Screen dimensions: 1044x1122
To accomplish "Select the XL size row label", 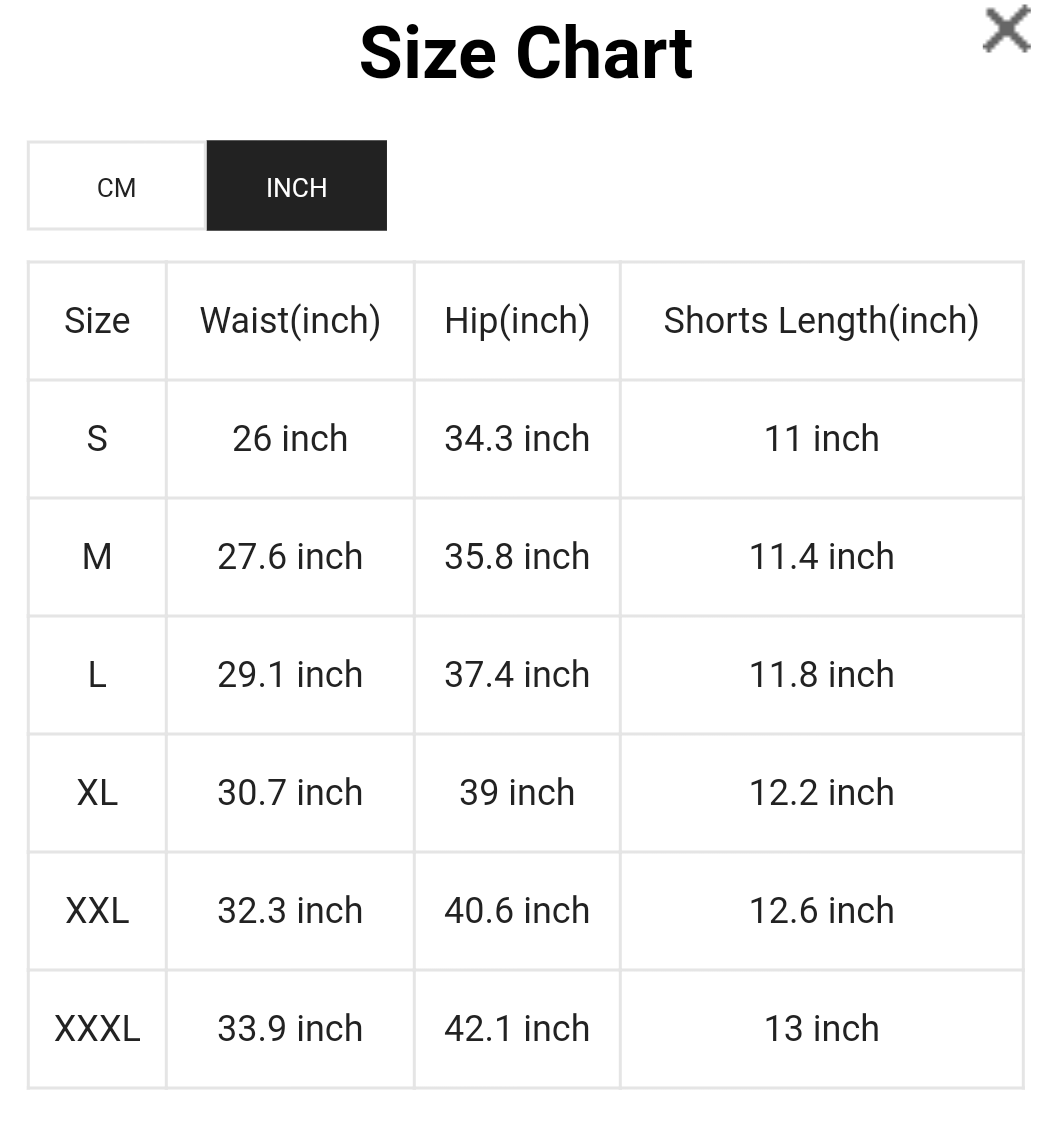I will tap(97, 793).
